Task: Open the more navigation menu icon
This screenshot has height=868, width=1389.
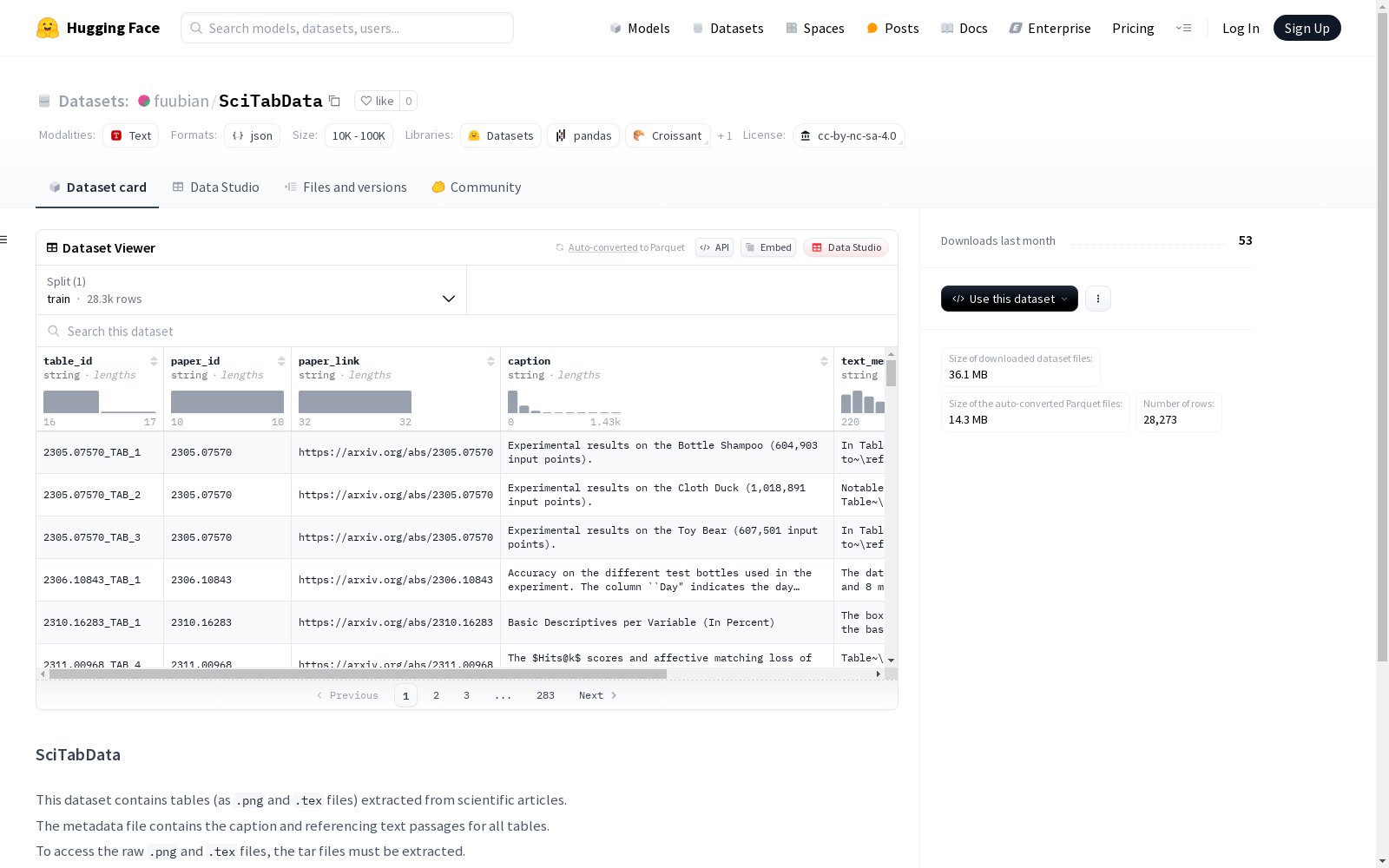Action: [1184, 28]
